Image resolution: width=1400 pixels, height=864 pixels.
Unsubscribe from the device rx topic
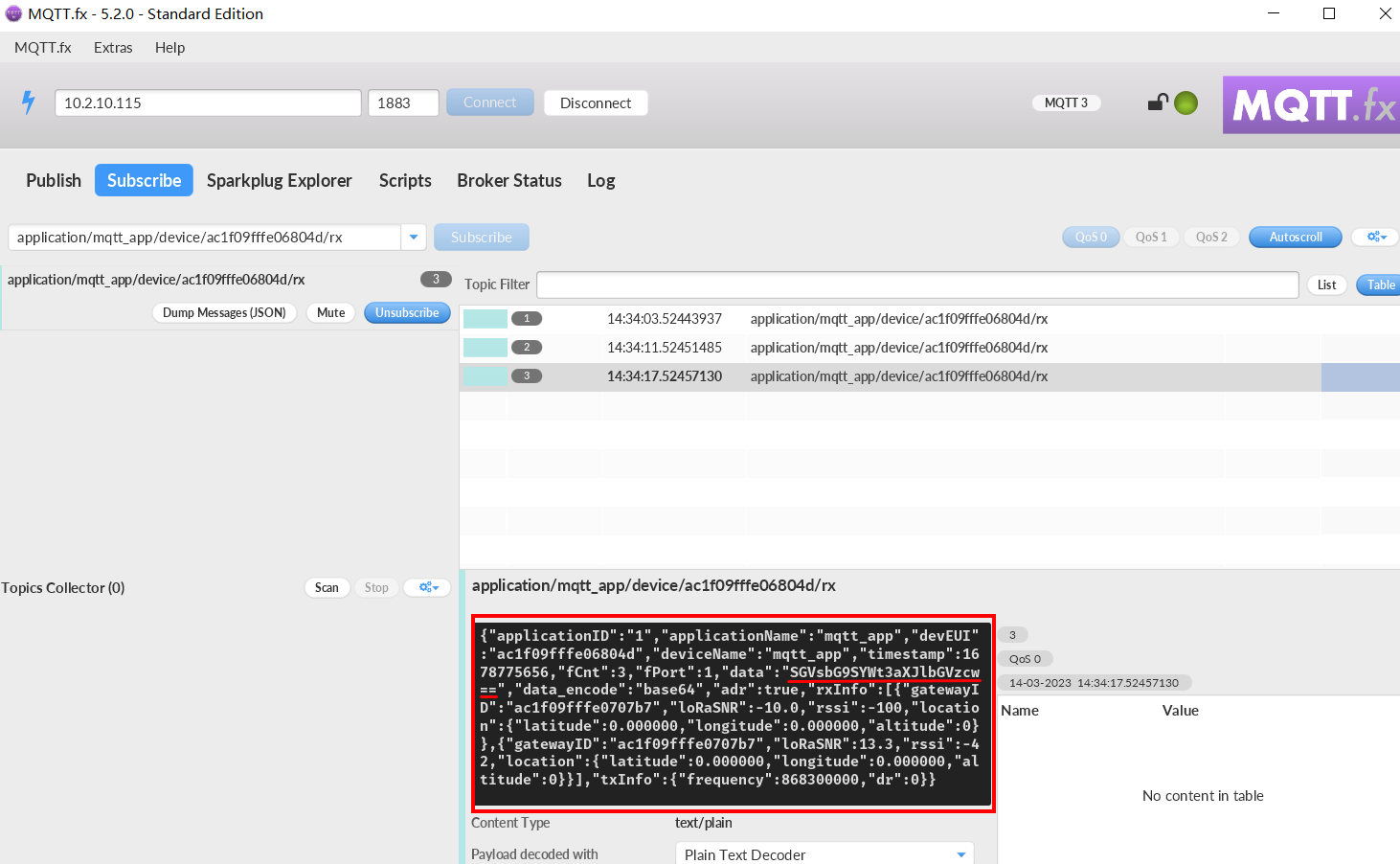coord(407,312)
